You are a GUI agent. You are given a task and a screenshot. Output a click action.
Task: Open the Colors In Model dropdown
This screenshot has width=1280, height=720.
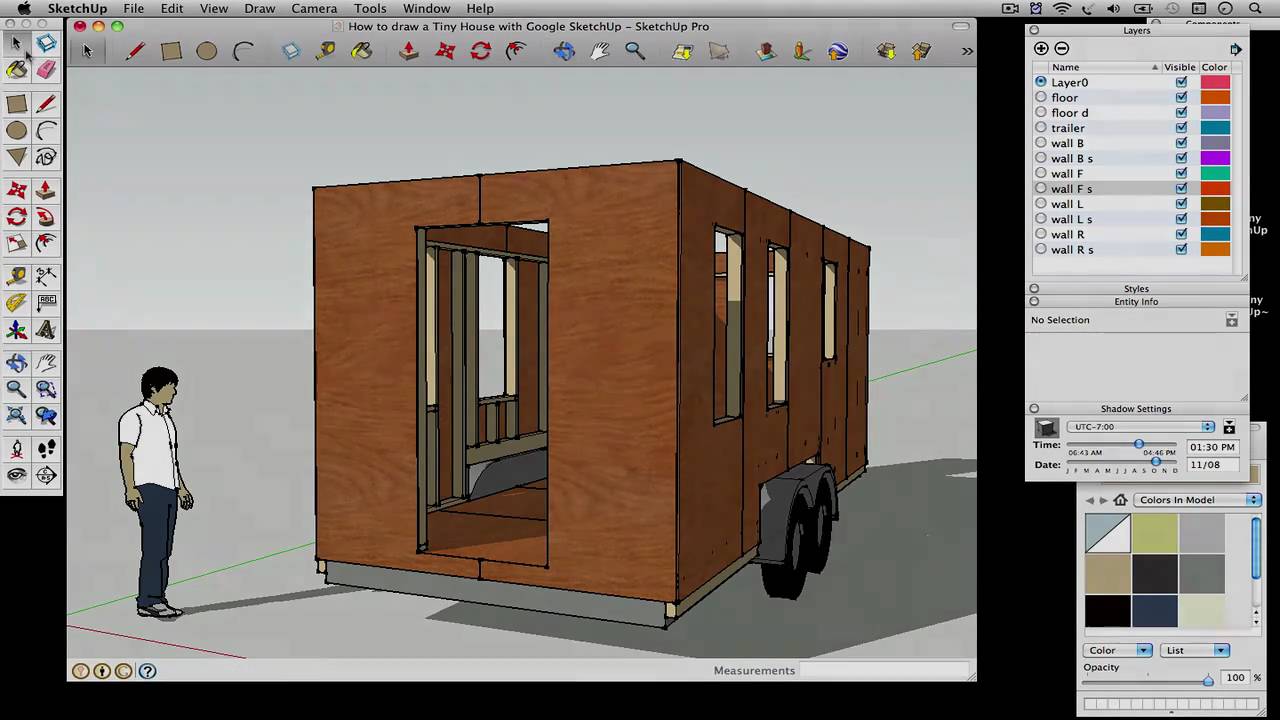pos(1197,500)
